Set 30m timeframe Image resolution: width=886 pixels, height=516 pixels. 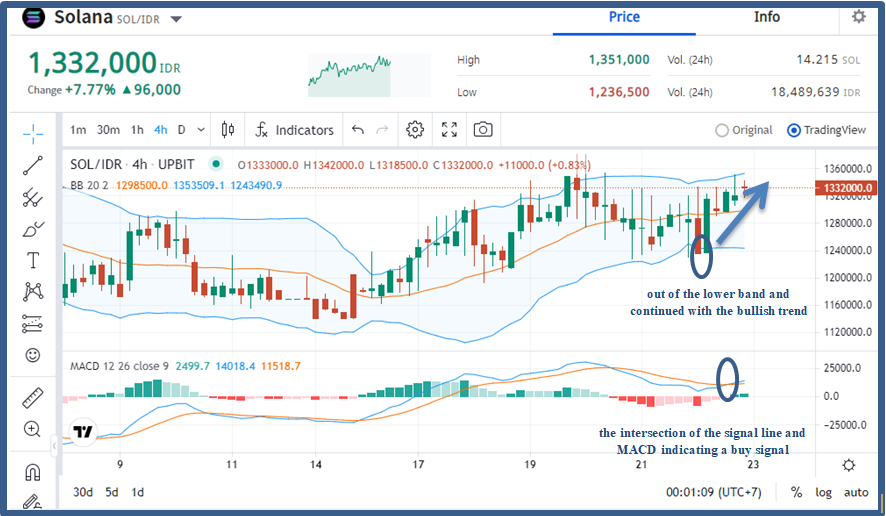pos(108,130)
